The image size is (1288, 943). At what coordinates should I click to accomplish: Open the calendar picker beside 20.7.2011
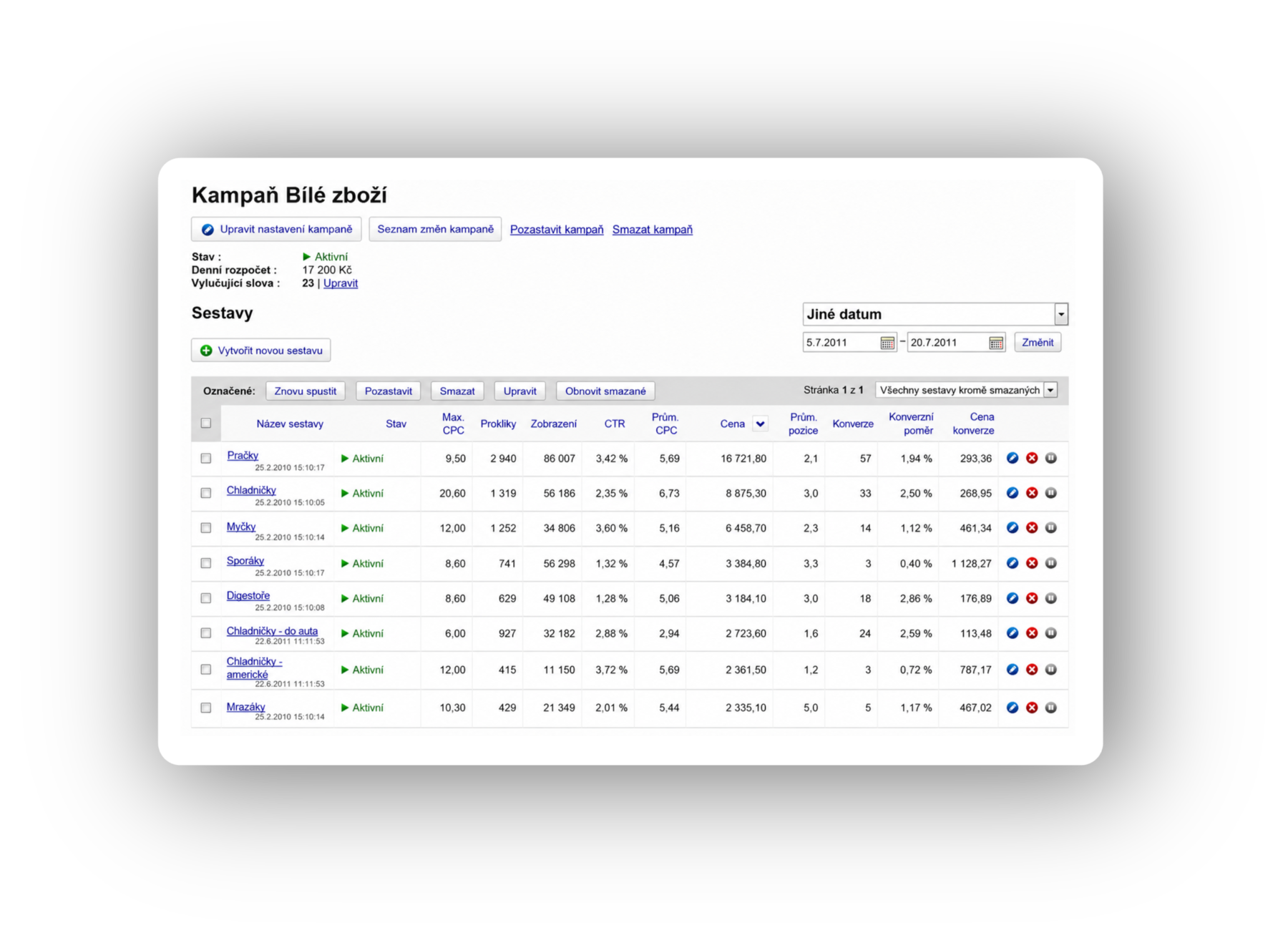[x=996, y=343]
